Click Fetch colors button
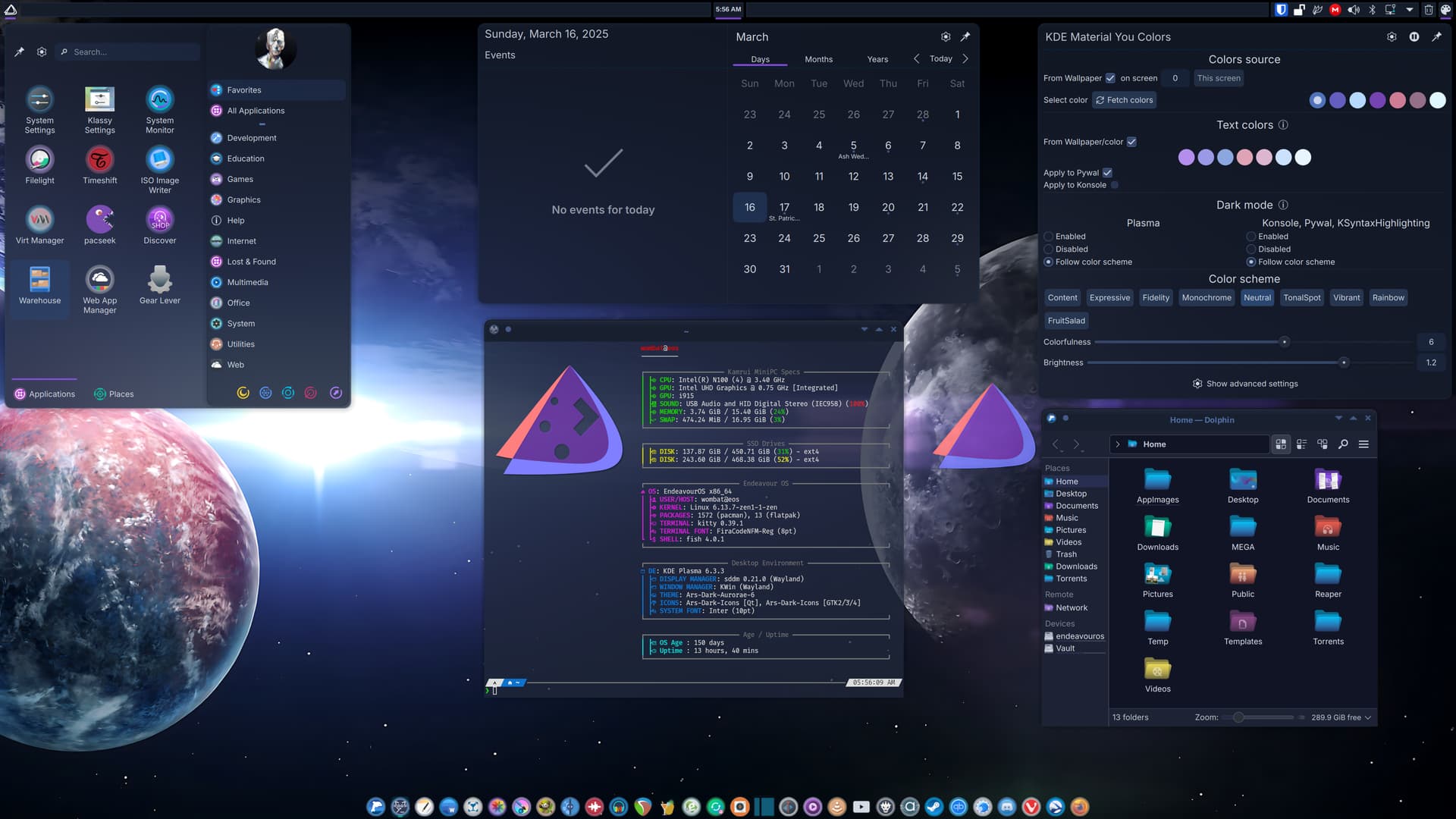Screen dimensions: 1456x819 tap(1124, 100)
